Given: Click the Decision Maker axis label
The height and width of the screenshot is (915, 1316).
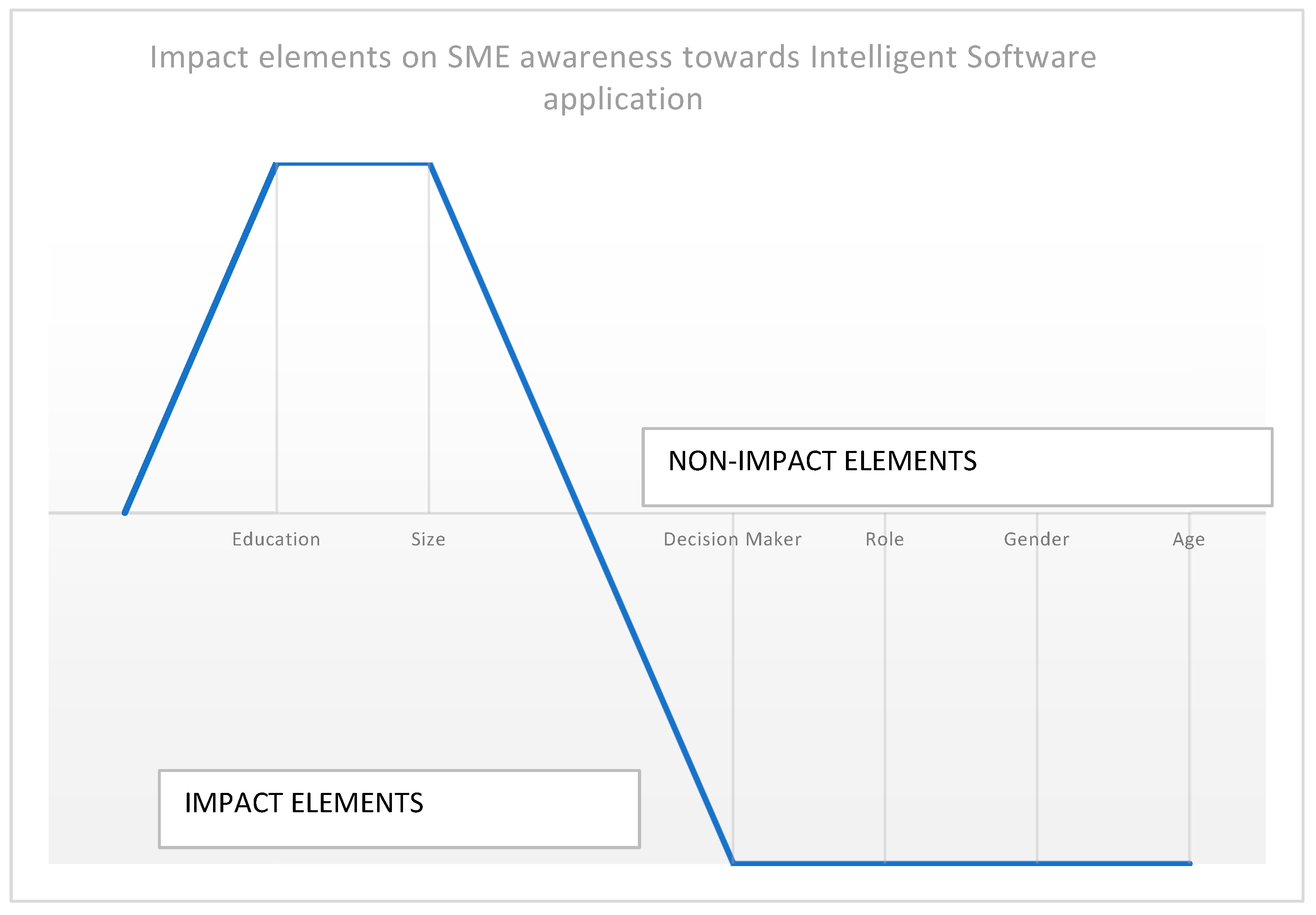Looking at the screenshot, I should (x=732, y=539).
